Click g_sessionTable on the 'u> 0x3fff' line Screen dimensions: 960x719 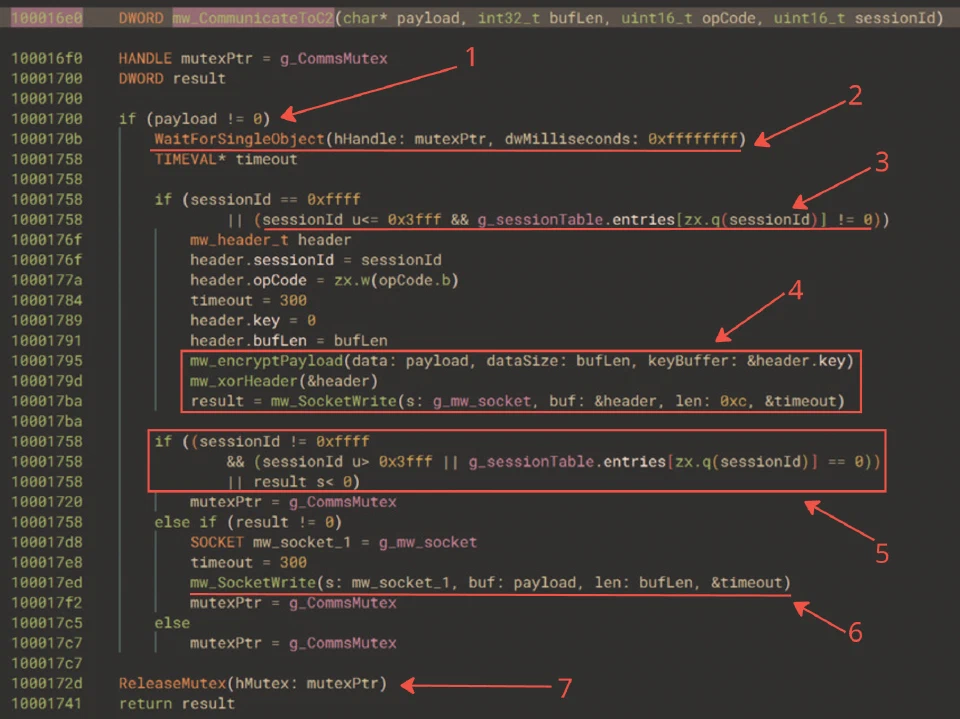point(531,462)
